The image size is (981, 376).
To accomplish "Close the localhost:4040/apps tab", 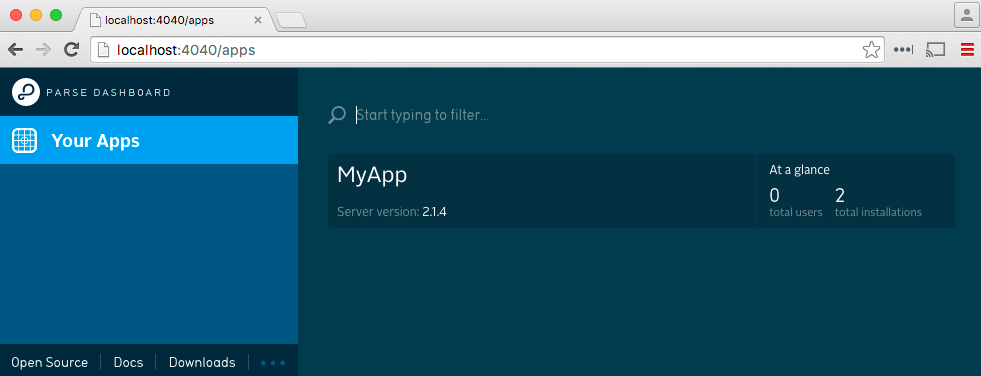I will (258, 20).
